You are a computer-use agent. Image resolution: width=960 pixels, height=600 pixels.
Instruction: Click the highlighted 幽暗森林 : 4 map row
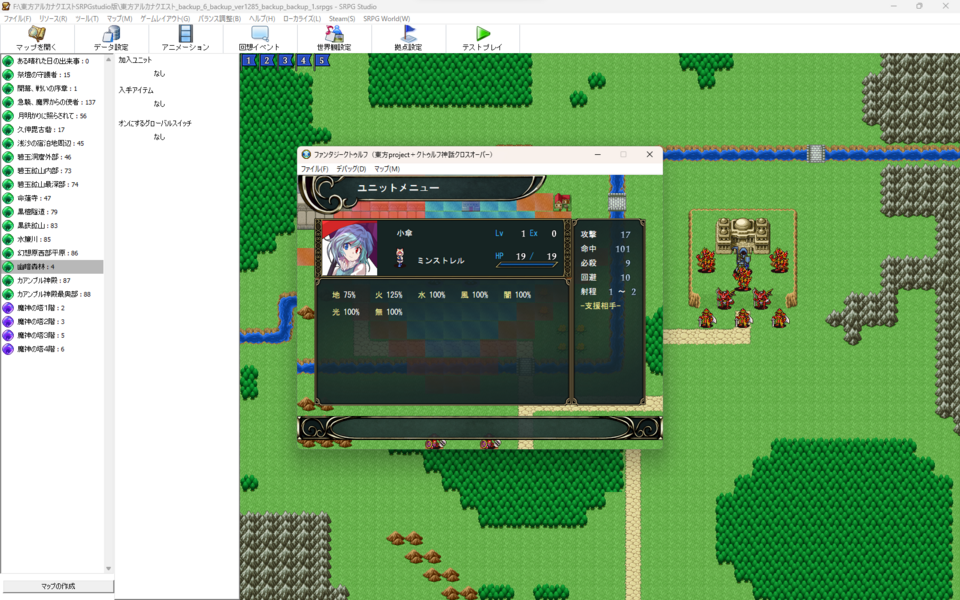(x=52, y=266)
